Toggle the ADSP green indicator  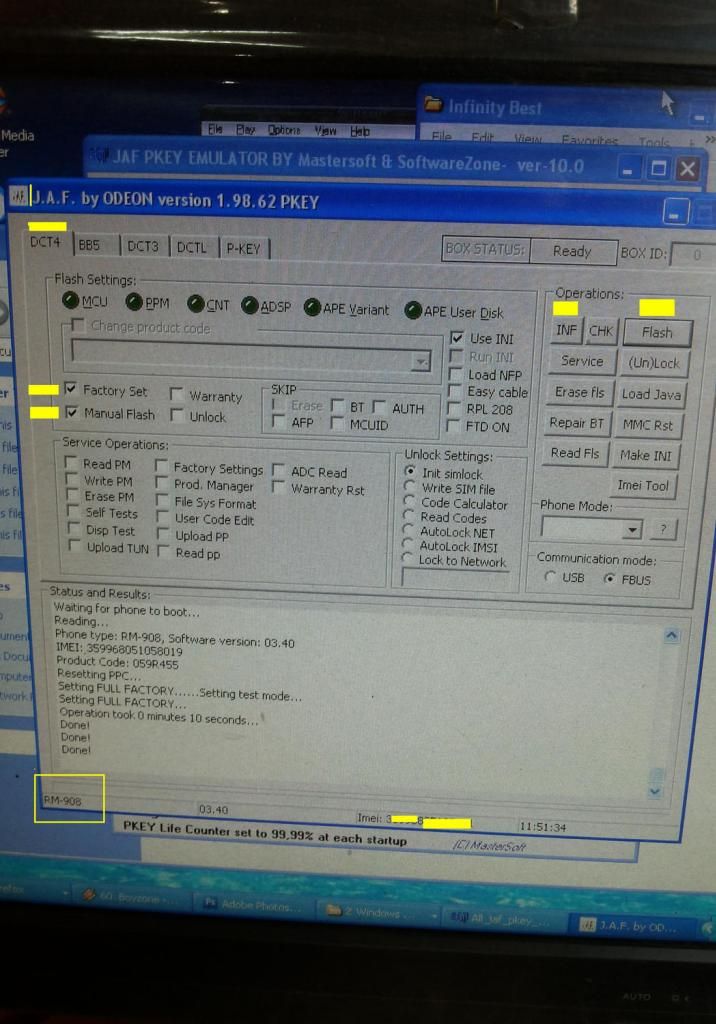point(250,306)
